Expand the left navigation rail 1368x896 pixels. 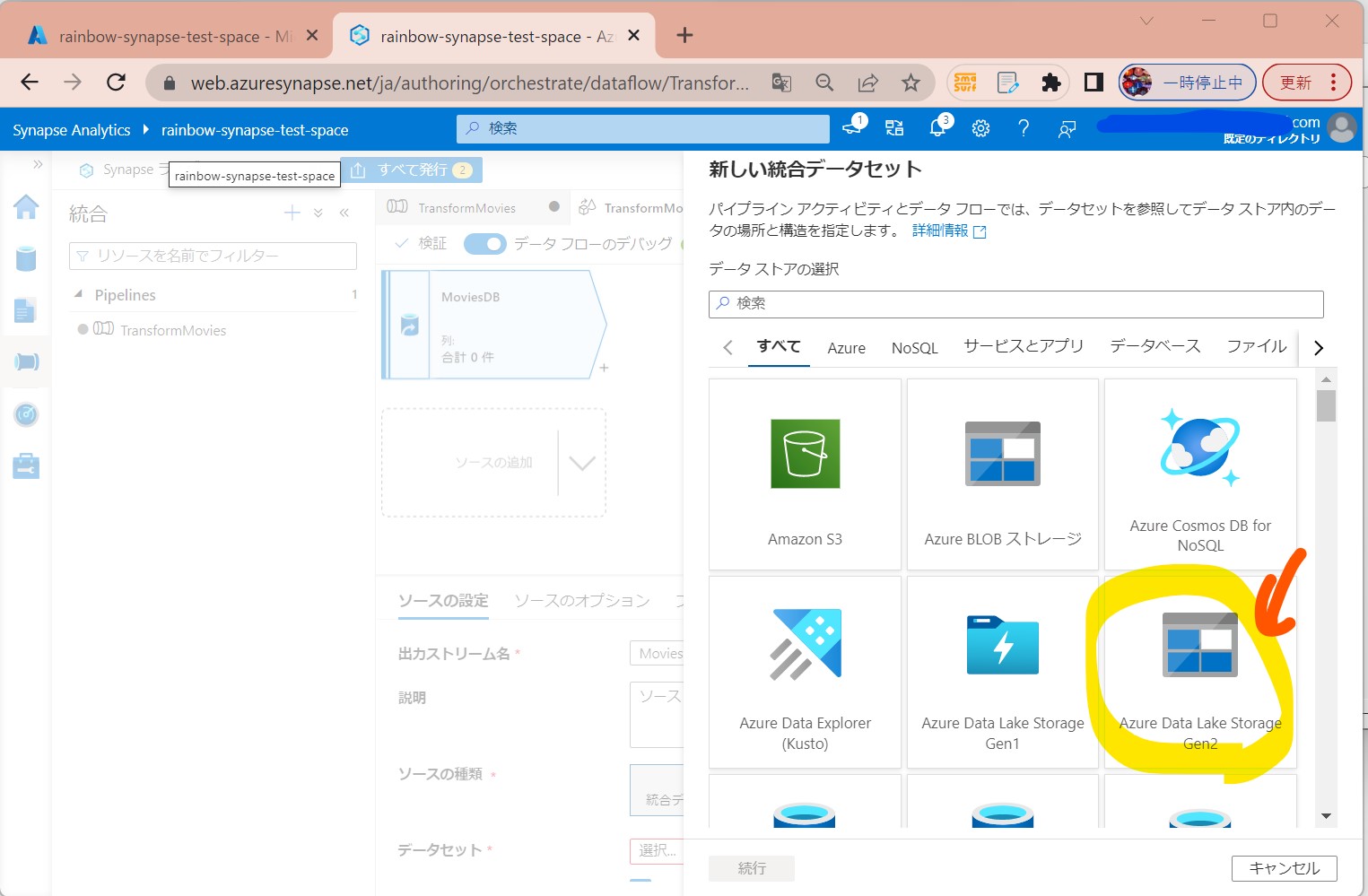click(x=38, y=164)
